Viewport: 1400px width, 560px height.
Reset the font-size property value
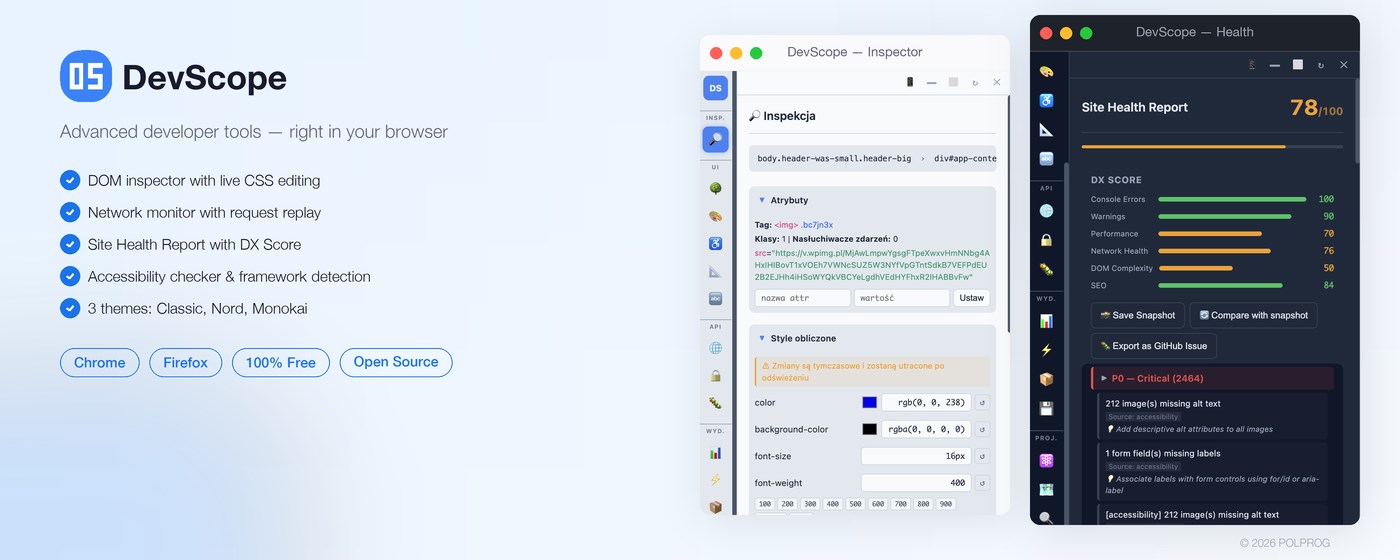coord(982,456)
